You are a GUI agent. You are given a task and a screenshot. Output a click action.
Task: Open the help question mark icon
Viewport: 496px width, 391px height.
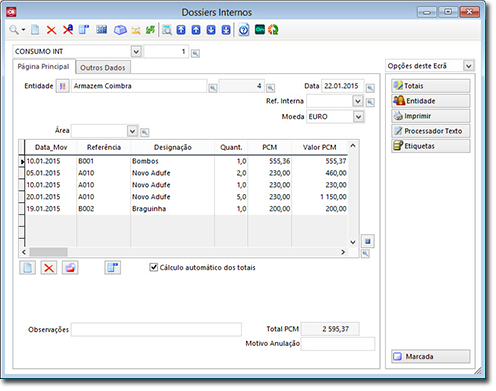coord(244,30)
